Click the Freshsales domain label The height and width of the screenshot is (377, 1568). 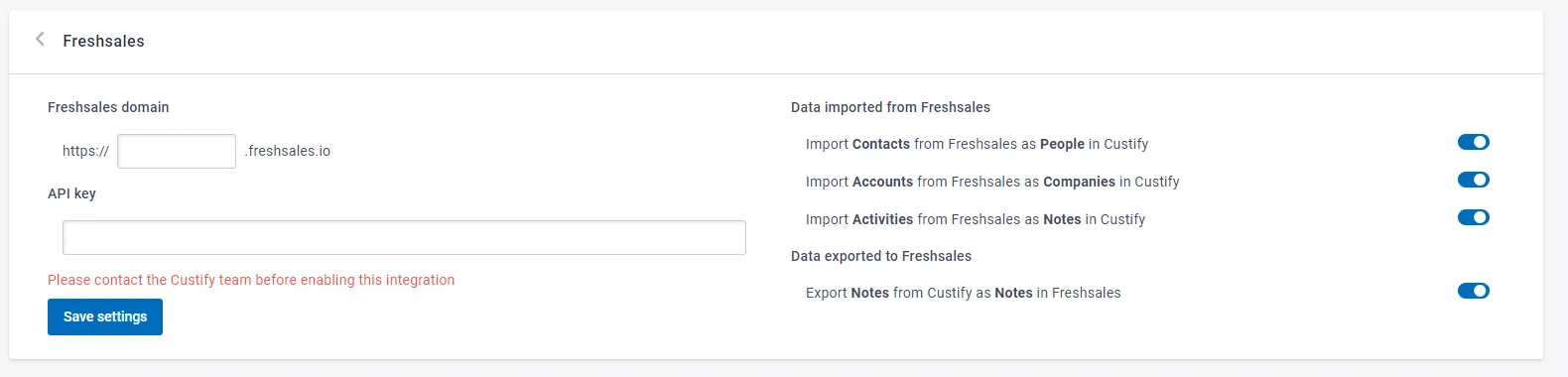(x=108, y=107)
